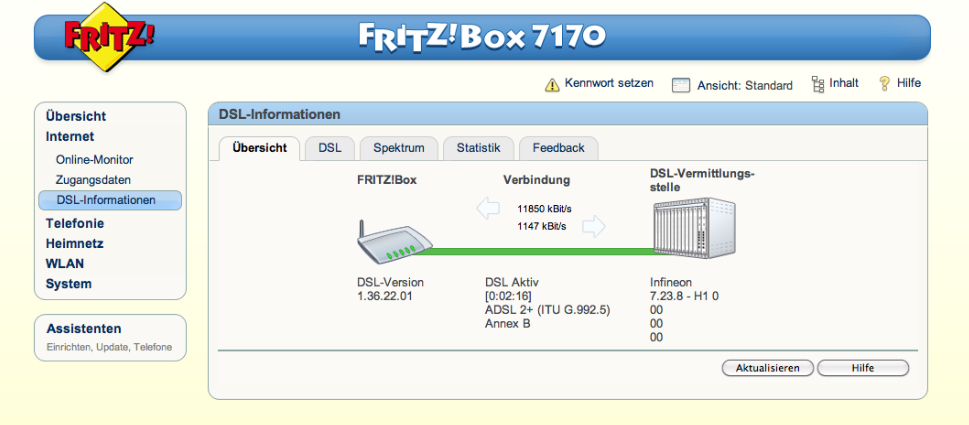The image size is (969, 425).
Task: Click the ADSL 2+ (ITU G.992.5) text
Action: [548, 310]
